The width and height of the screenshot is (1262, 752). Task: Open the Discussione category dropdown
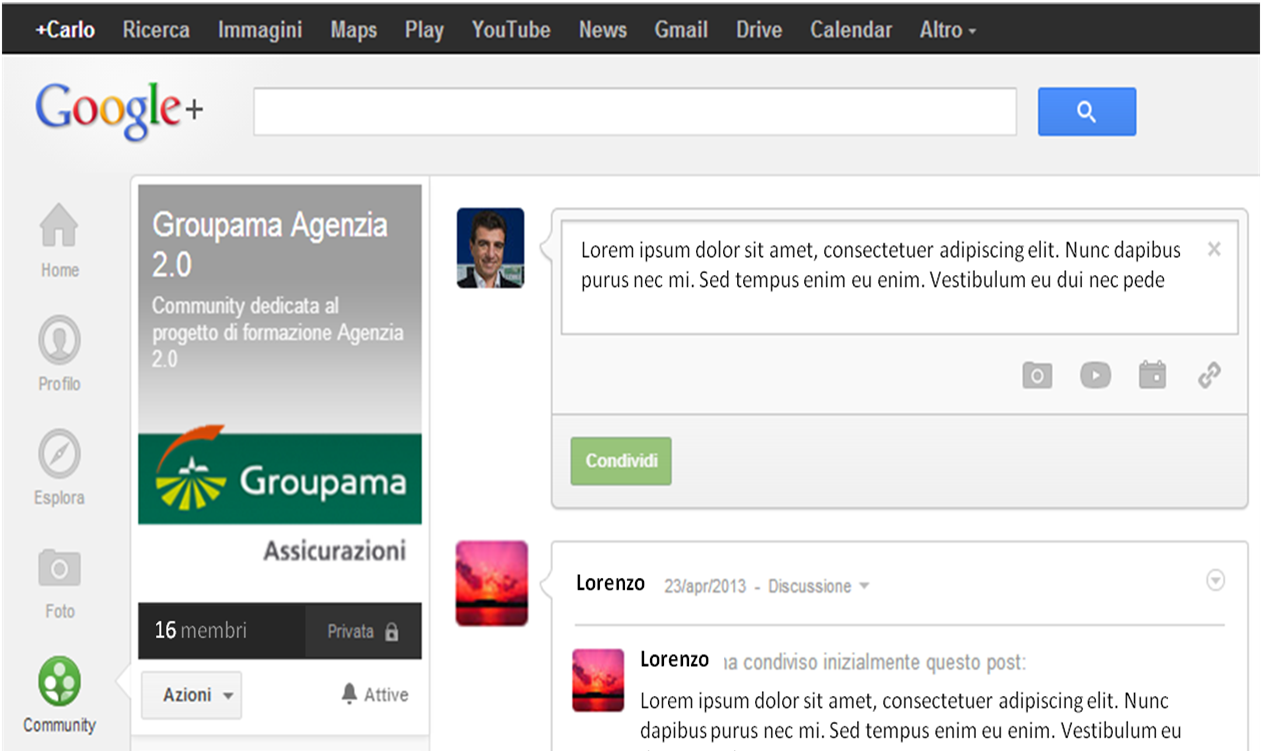(818, 586)
